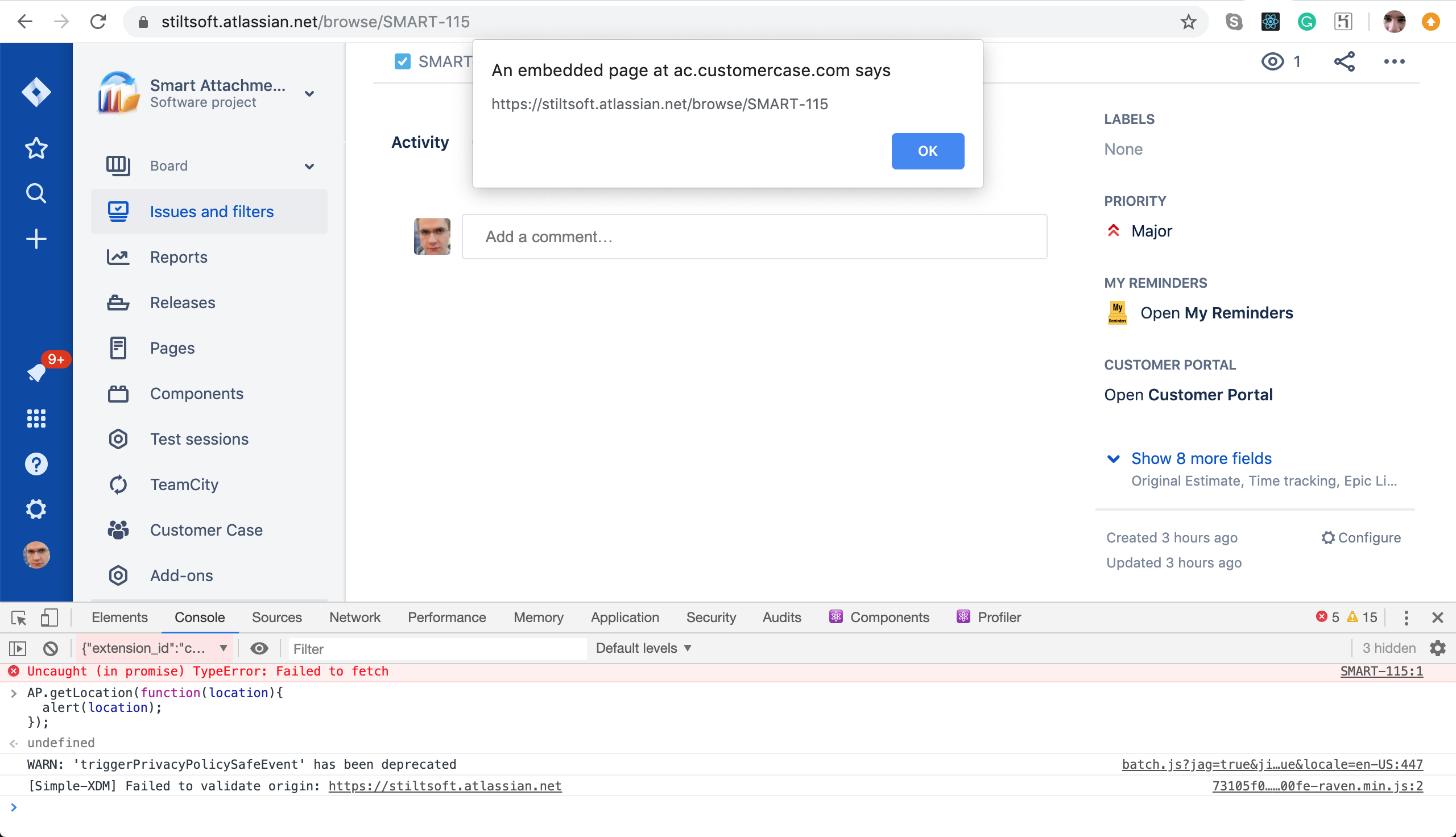Viewport: 1456px width, 837px height.
Task: Toggle the live expression eye in the console
Action: [x=259, y=648]
